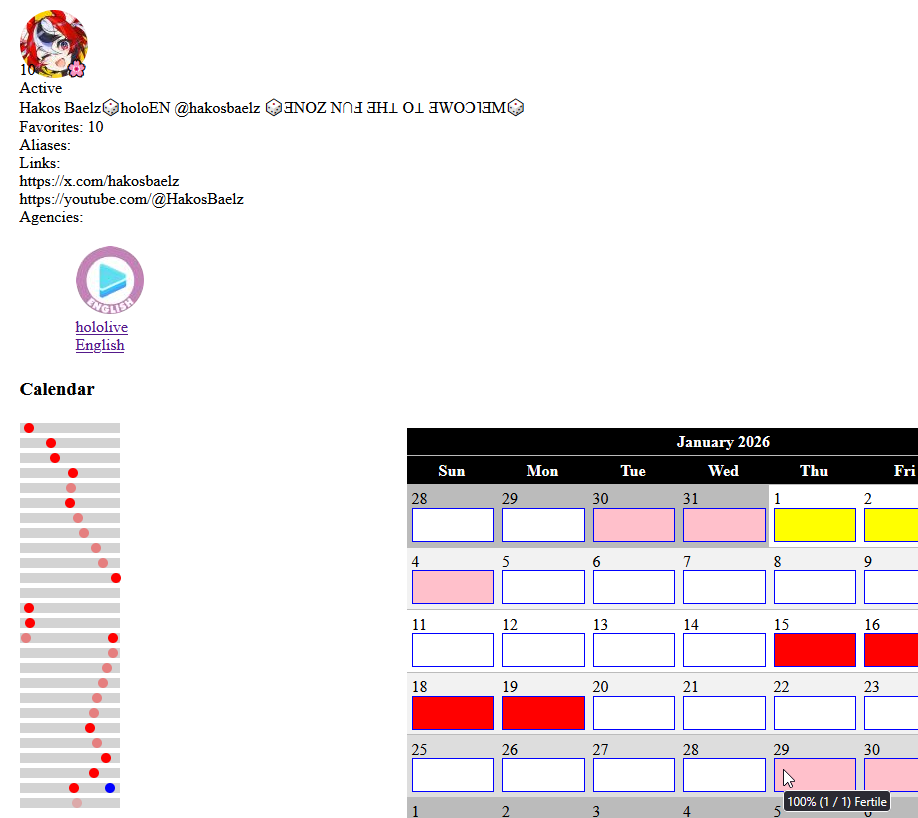Click the Mon column header
Image resolution: width=918 pixels, height=818 pixels.
point(542,471)
